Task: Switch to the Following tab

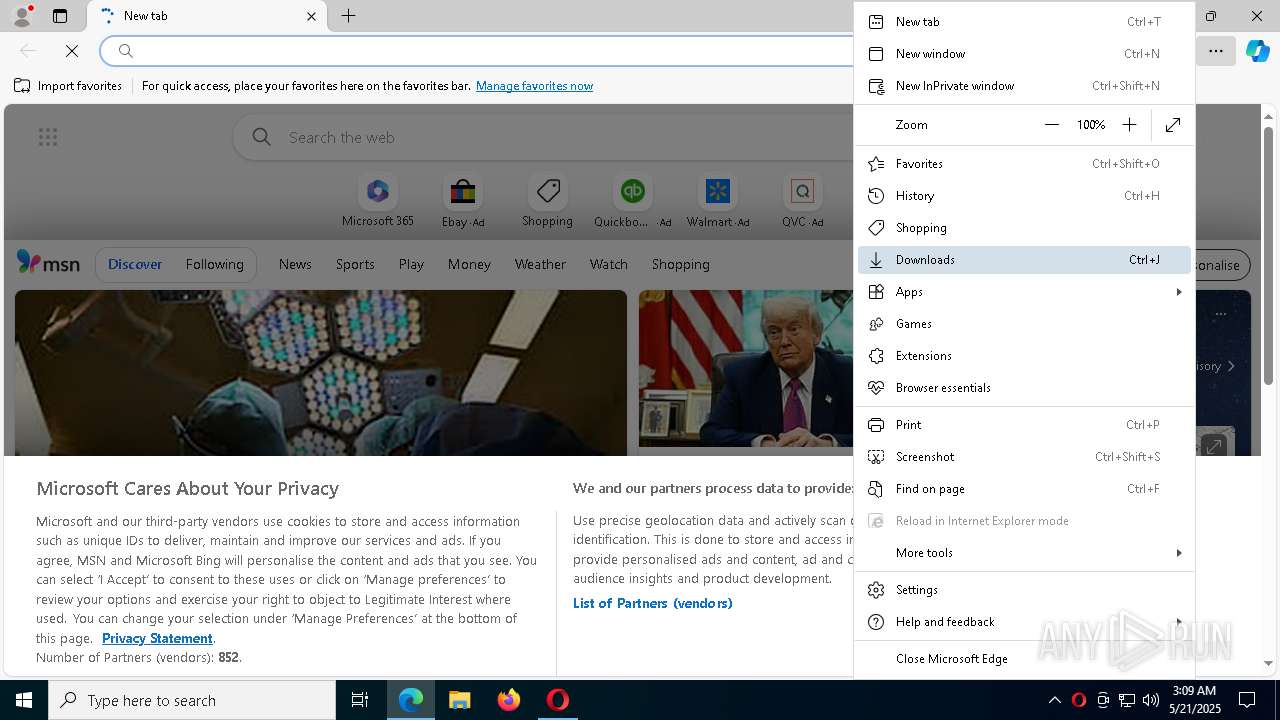Action: pos(214,264)
